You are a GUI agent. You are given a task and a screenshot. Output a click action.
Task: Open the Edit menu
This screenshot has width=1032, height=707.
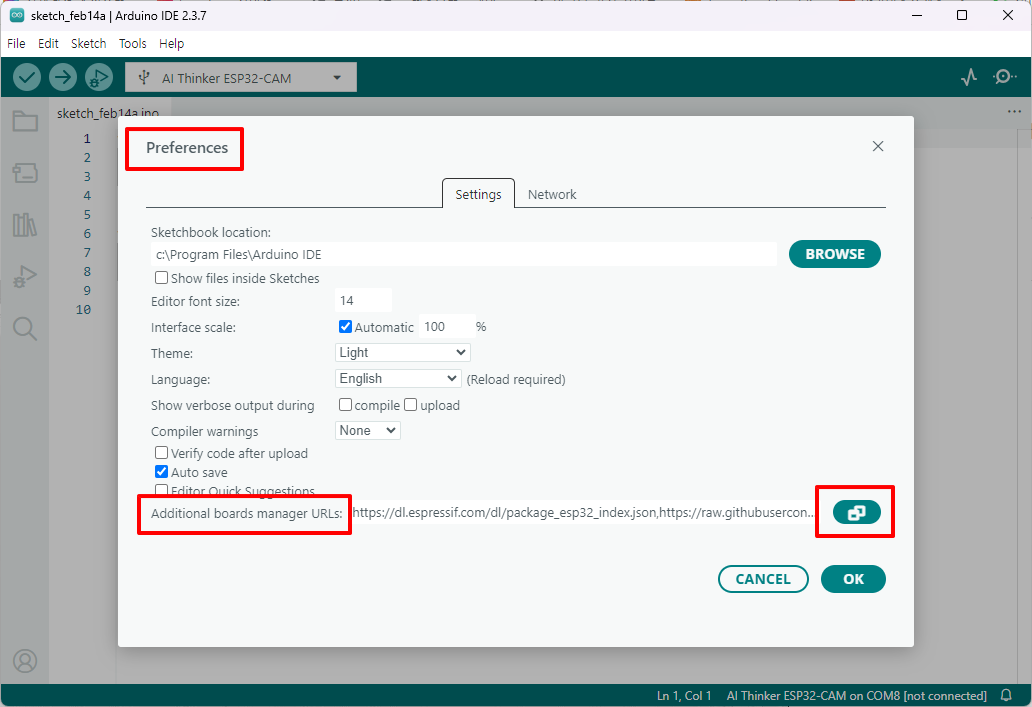click(48, 43)
